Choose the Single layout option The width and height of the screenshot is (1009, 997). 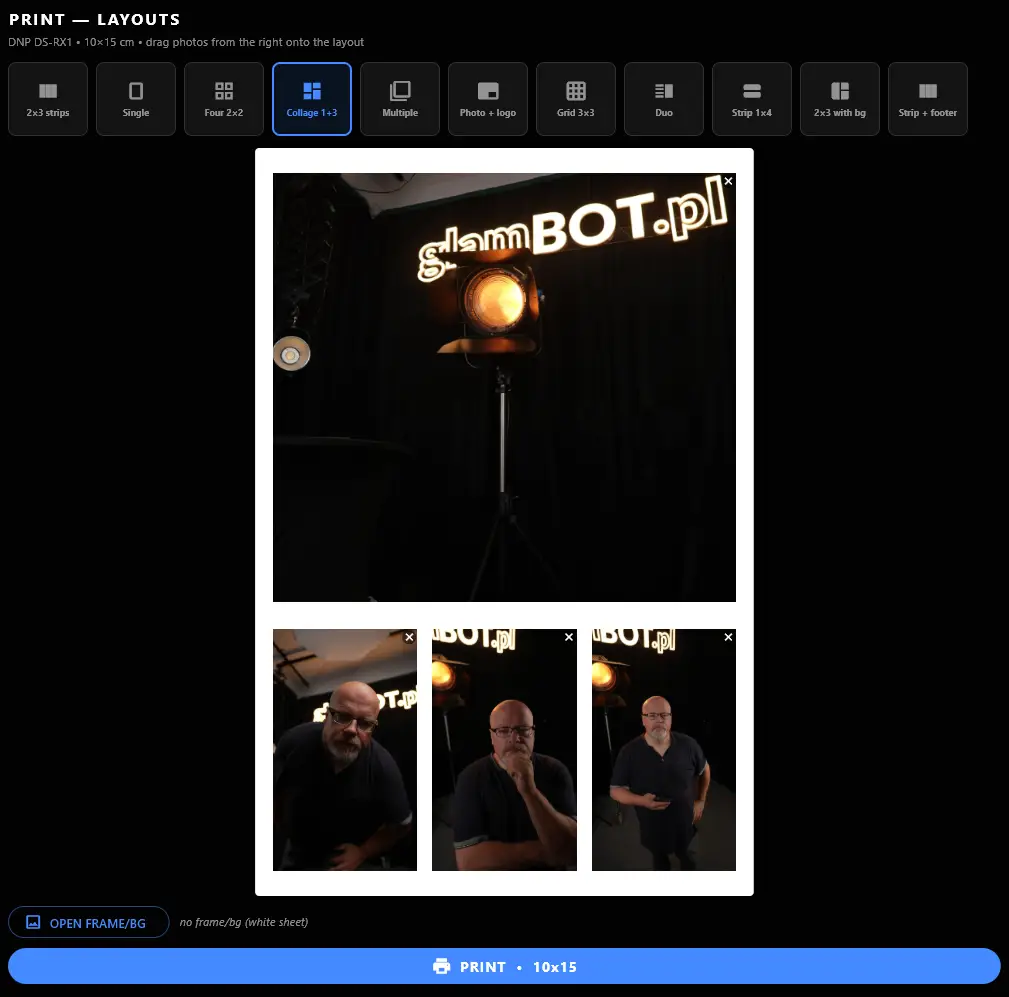point(136,98)
